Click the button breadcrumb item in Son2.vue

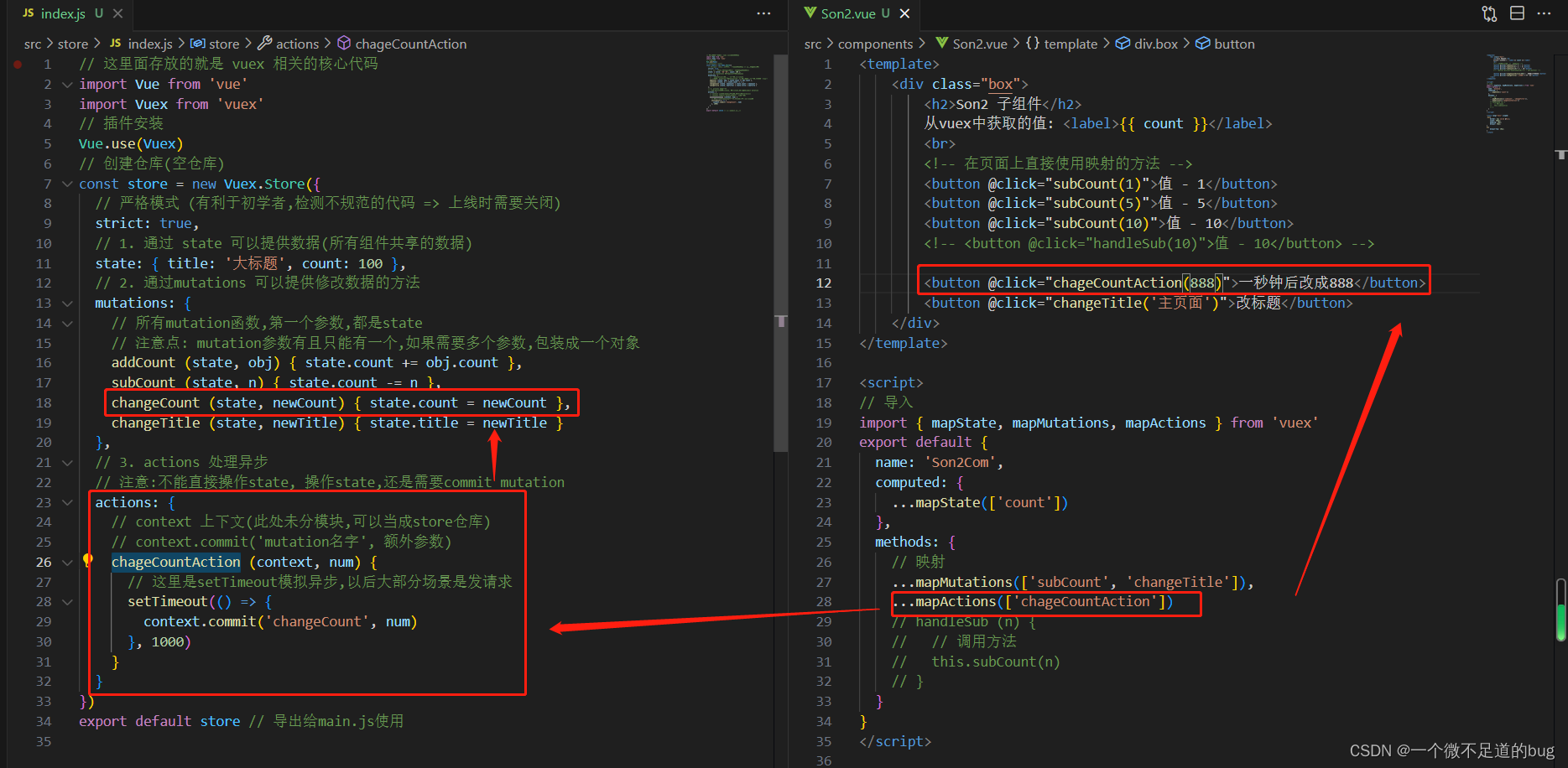[1232, 44]
